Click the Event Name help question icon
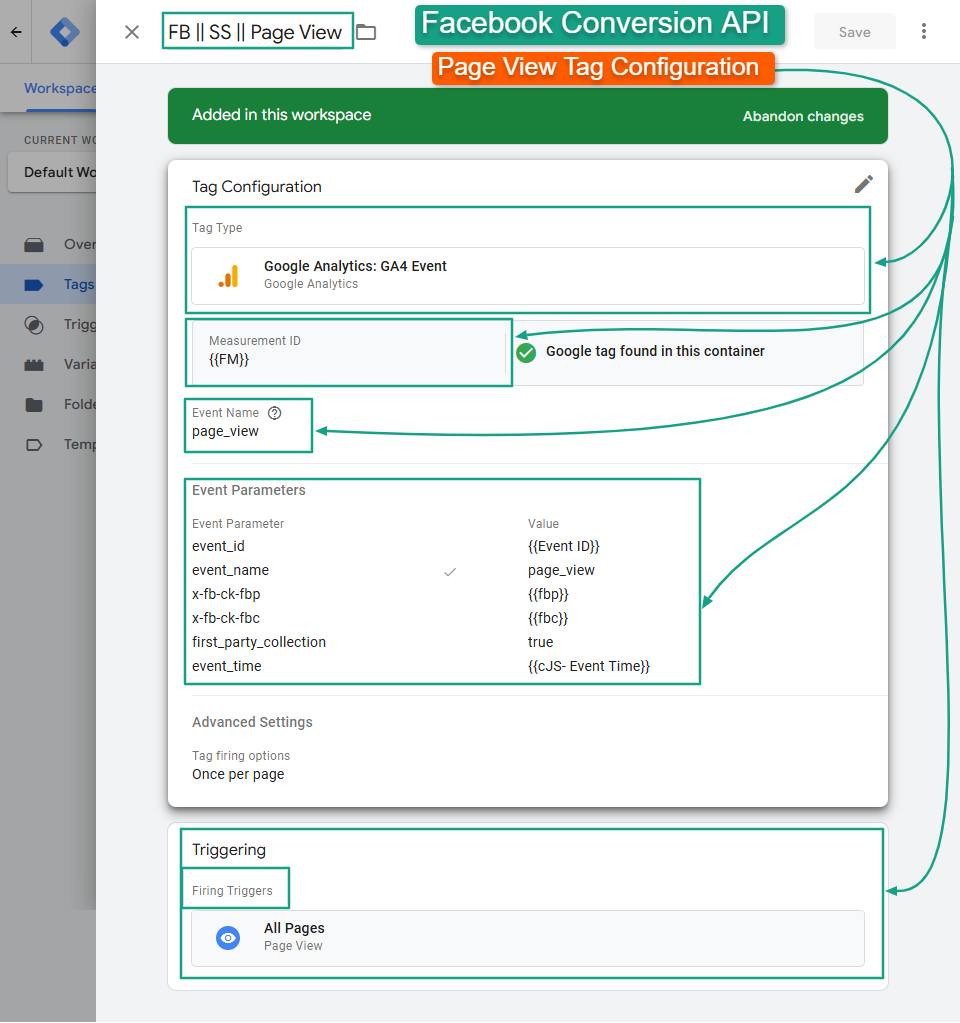Screen dimensions: 960x1023 [275, 413]
